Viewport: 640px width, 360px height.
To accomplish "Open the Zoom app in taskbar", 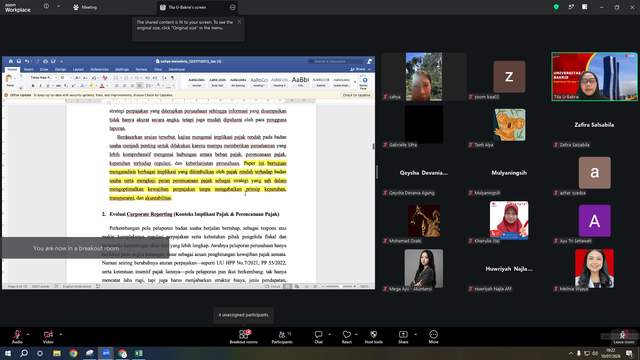I will point(106,353).
